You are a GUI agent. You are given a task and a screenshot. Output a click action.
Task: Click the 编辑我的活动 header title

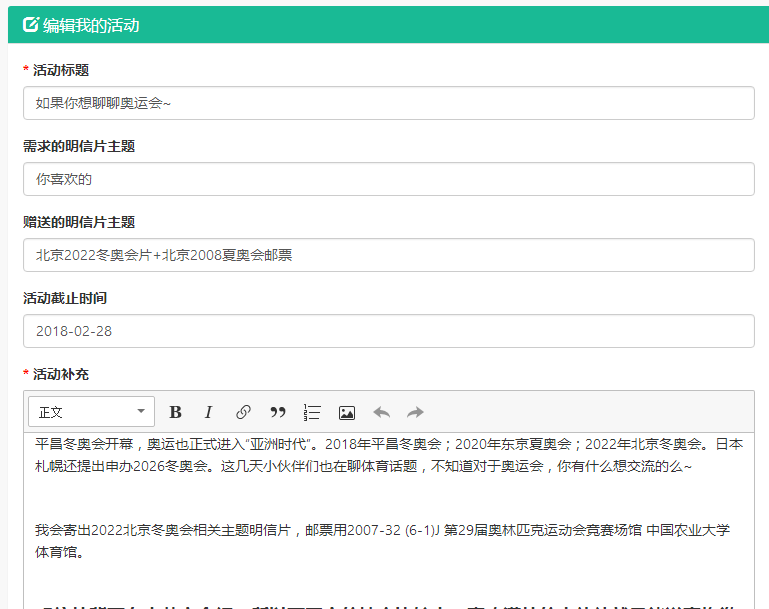[x=91, y=25]
